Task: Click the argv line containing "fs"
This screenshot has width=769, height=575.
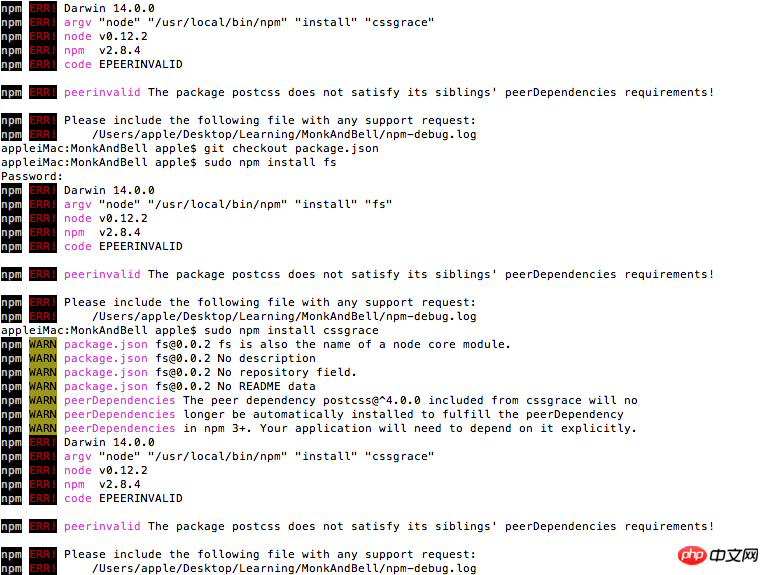Action: click(x=228, y=204)
